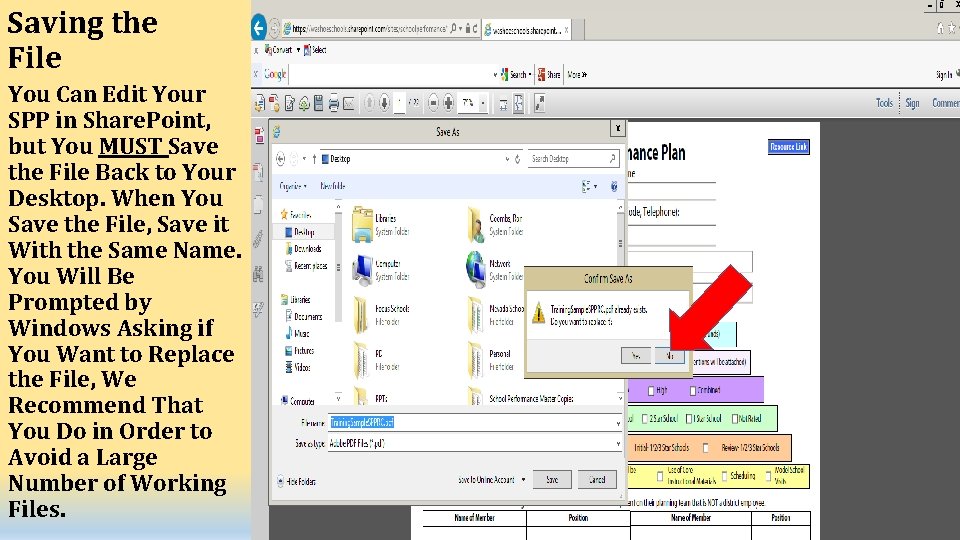Click the help icon in Save As dialog
The image size is (960, 540).
pos(614,187)
